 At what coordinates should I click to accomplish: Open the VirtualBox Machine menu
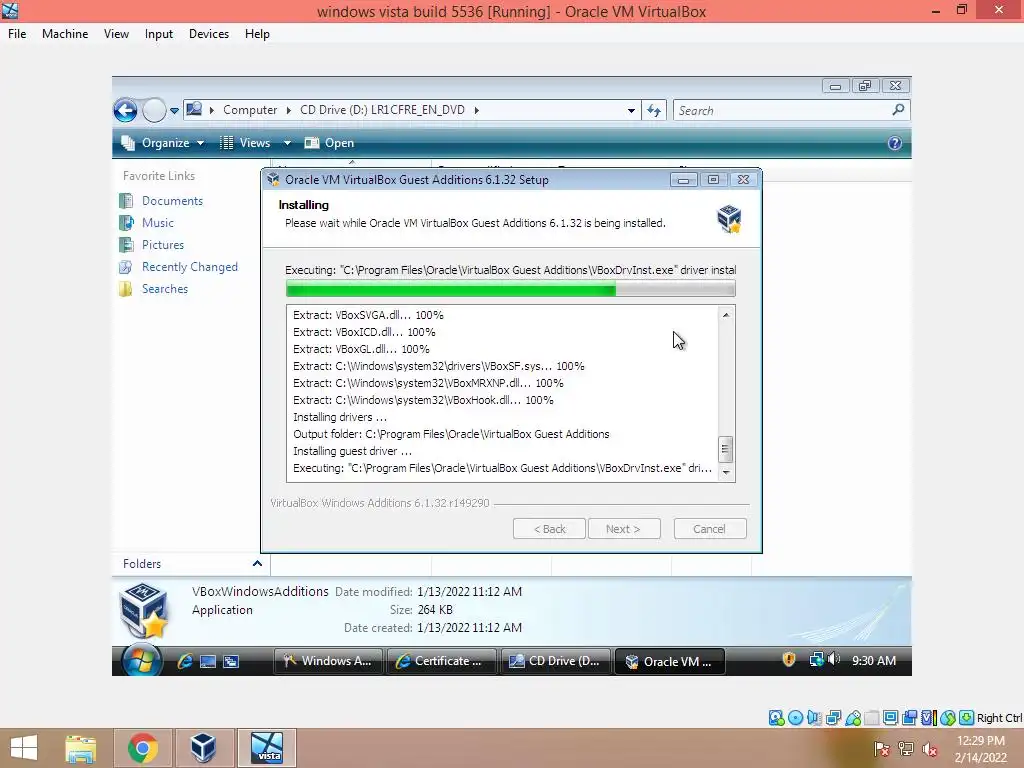click(65, 34)
